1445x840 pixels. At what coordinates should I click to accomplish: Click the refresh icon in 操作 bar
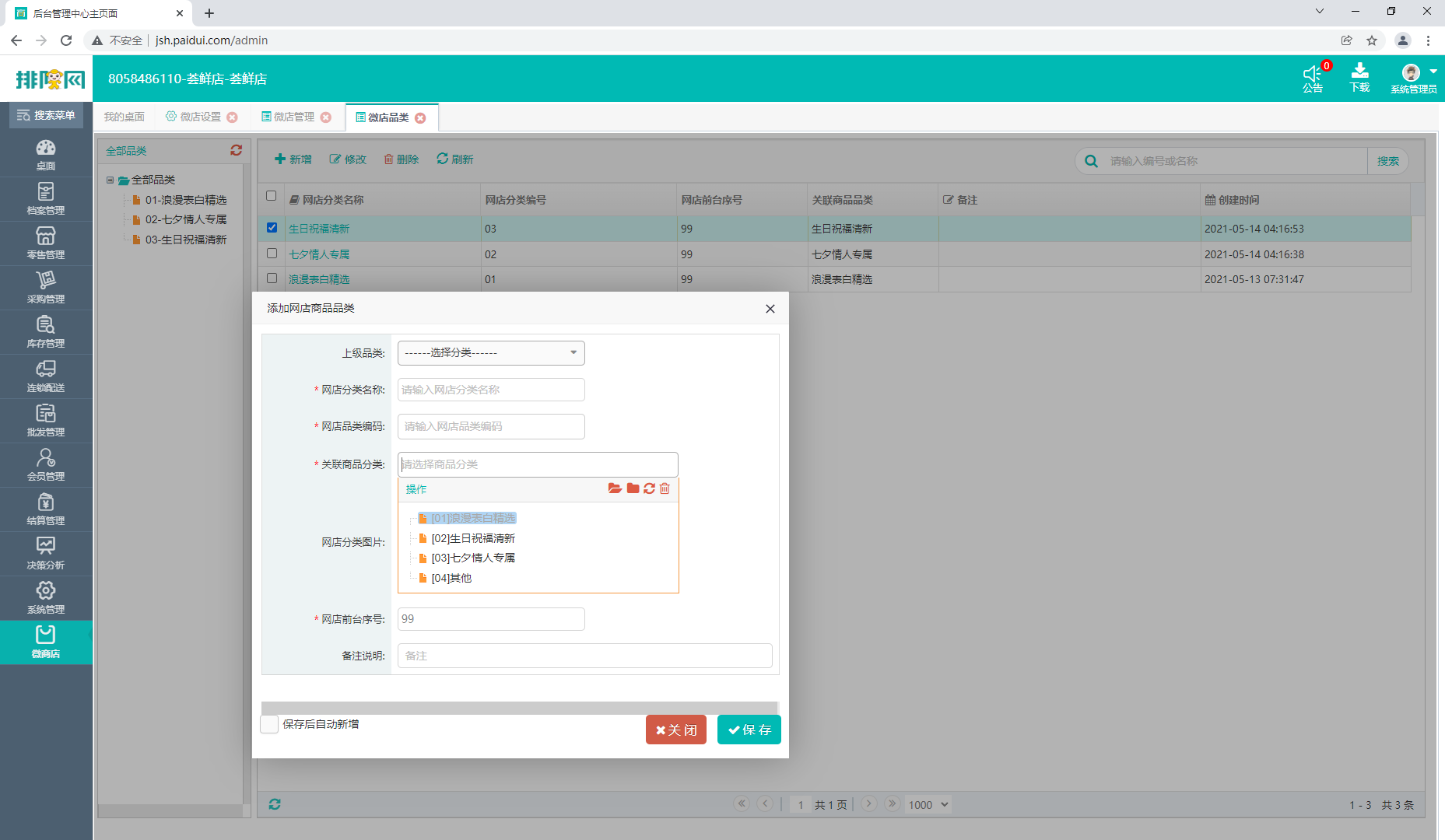click(x=649, y=488)
